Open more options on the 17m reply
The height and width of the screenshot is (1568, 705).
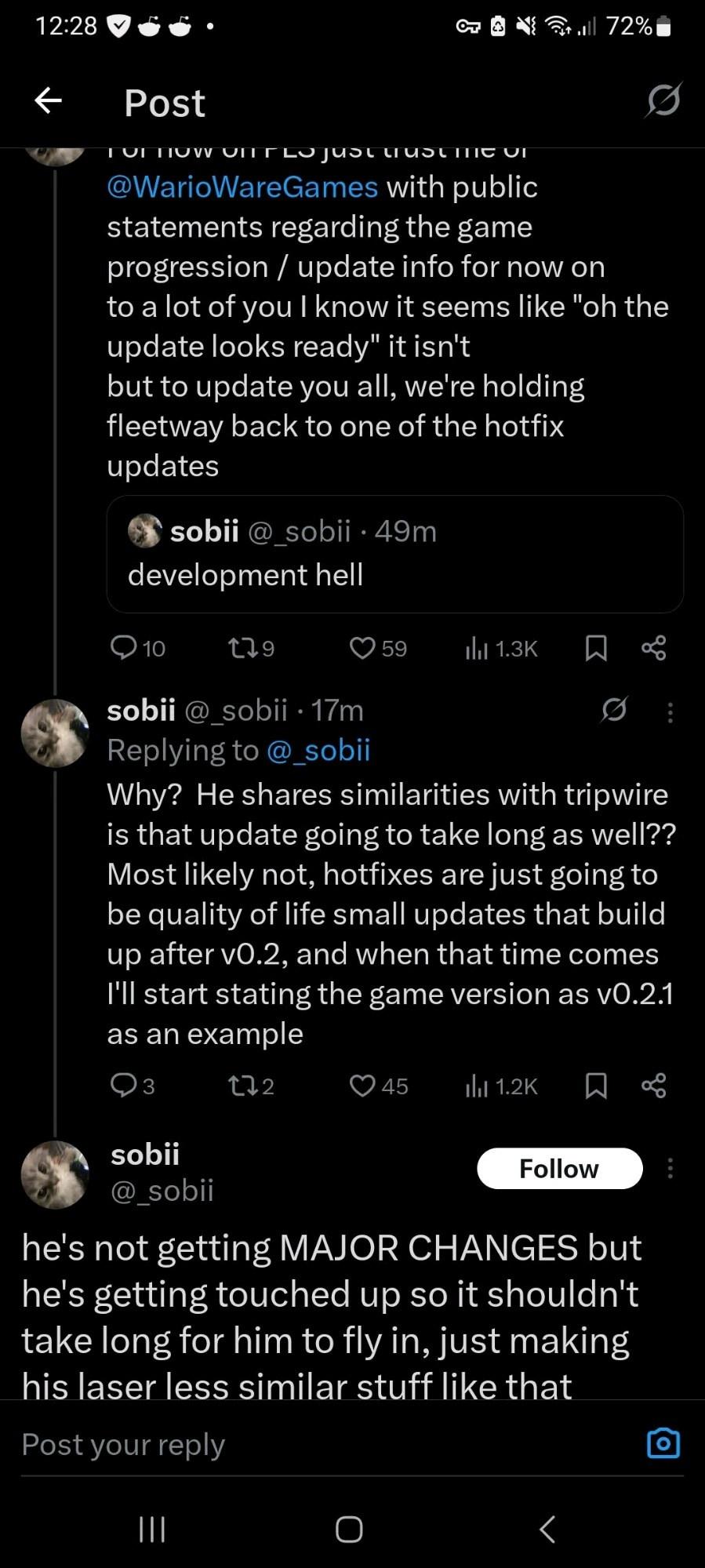[x=670, y=712]
